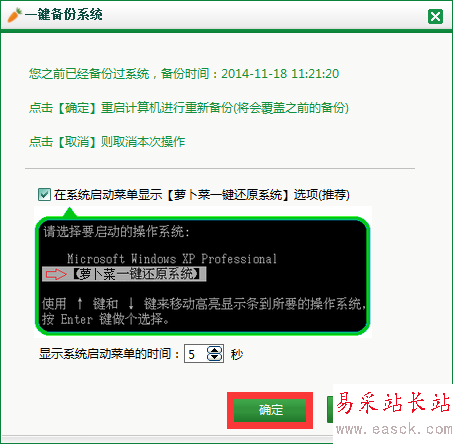The image size is (453, 444).
Task: Open the www.easck.com watermark link
Action: (394, 429)
